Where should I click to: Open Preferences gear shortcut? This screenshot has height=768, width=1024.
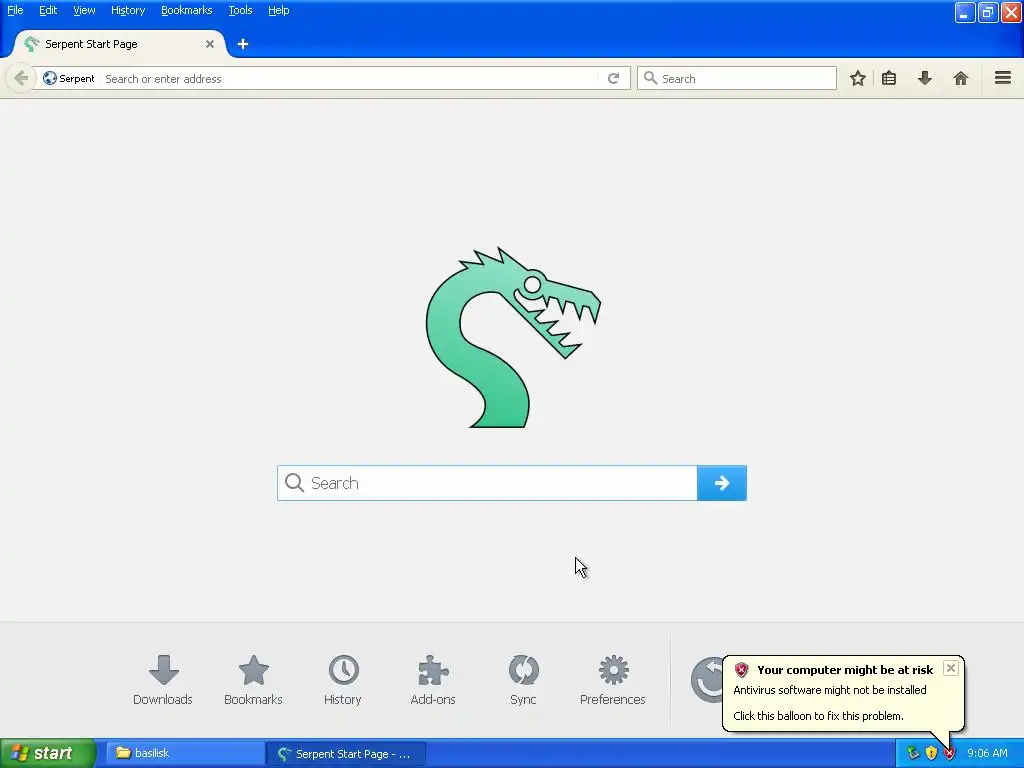click(x=613, y=680)
